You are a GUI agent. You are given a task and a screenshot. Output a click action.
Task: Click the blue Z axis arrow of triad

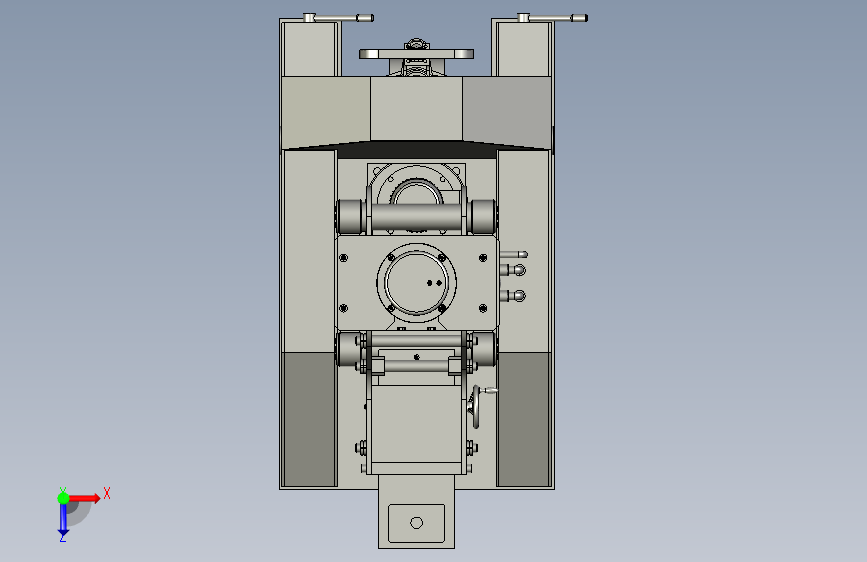tap(63, 521)
